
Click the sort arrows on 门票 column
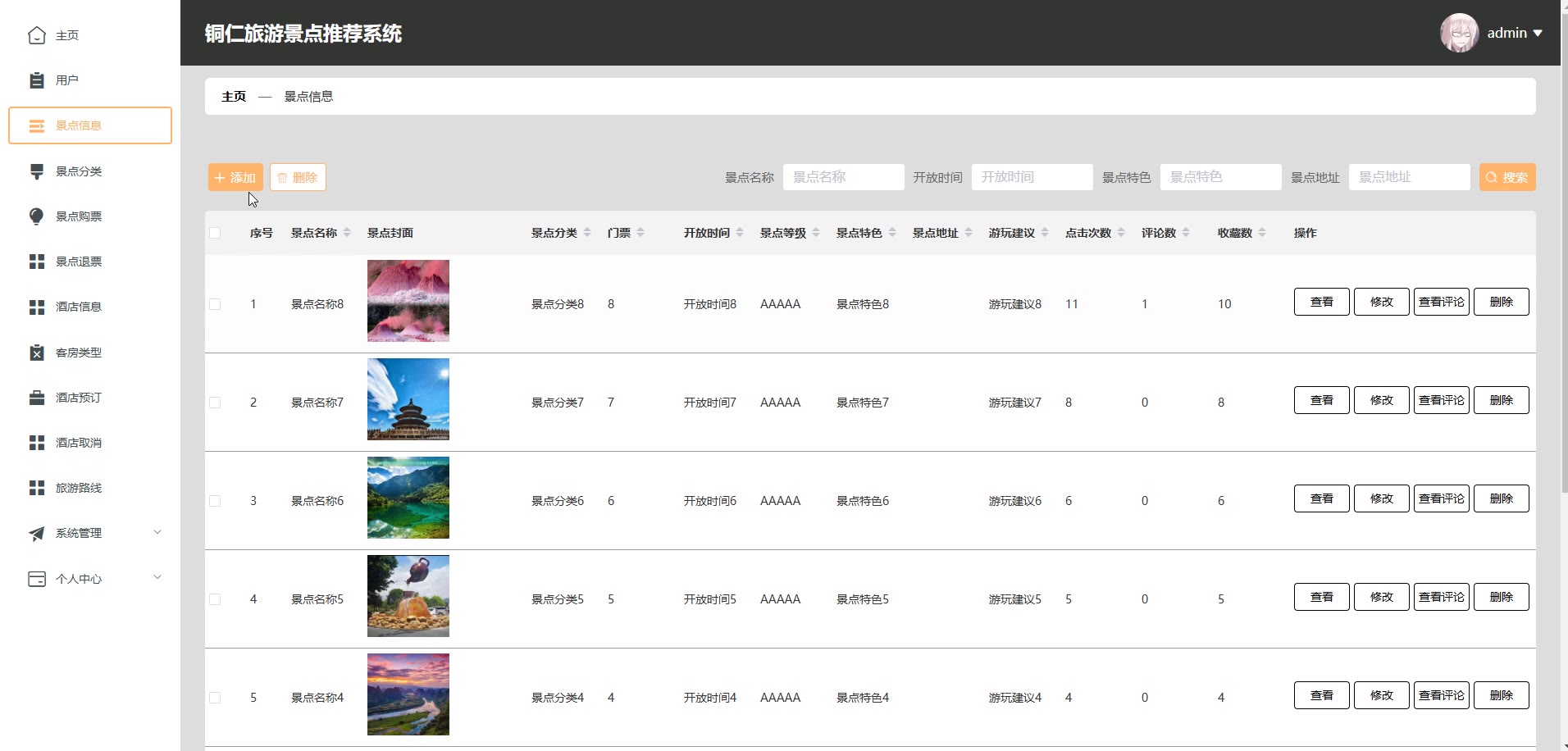pyautogui.click(x=640, y=233)
